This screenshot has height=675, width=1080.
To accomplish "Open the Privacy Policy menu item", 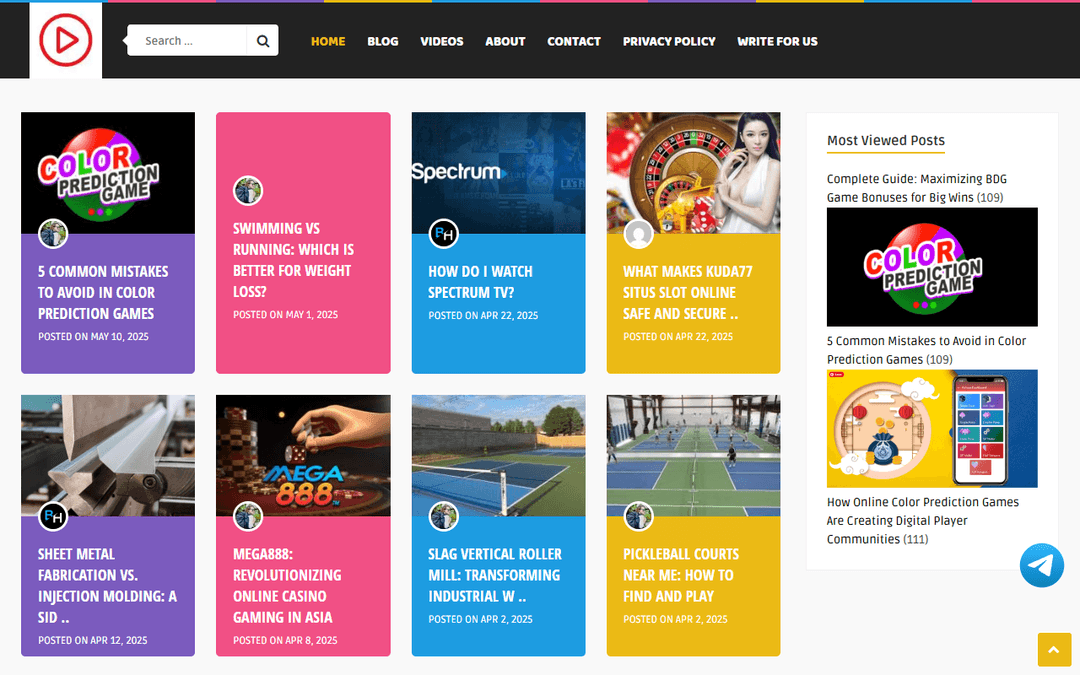I will (x=669, y=41).
